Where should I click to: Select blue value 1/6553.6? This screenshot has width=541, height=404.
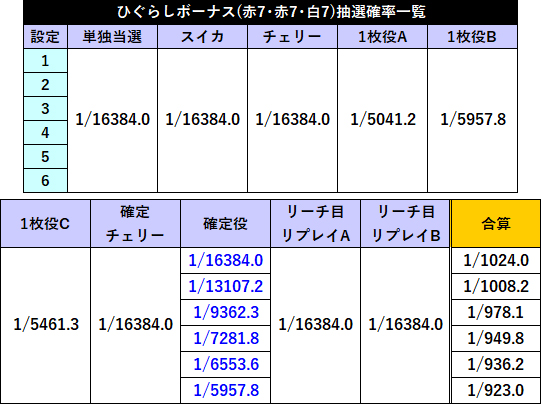point(226,365)
